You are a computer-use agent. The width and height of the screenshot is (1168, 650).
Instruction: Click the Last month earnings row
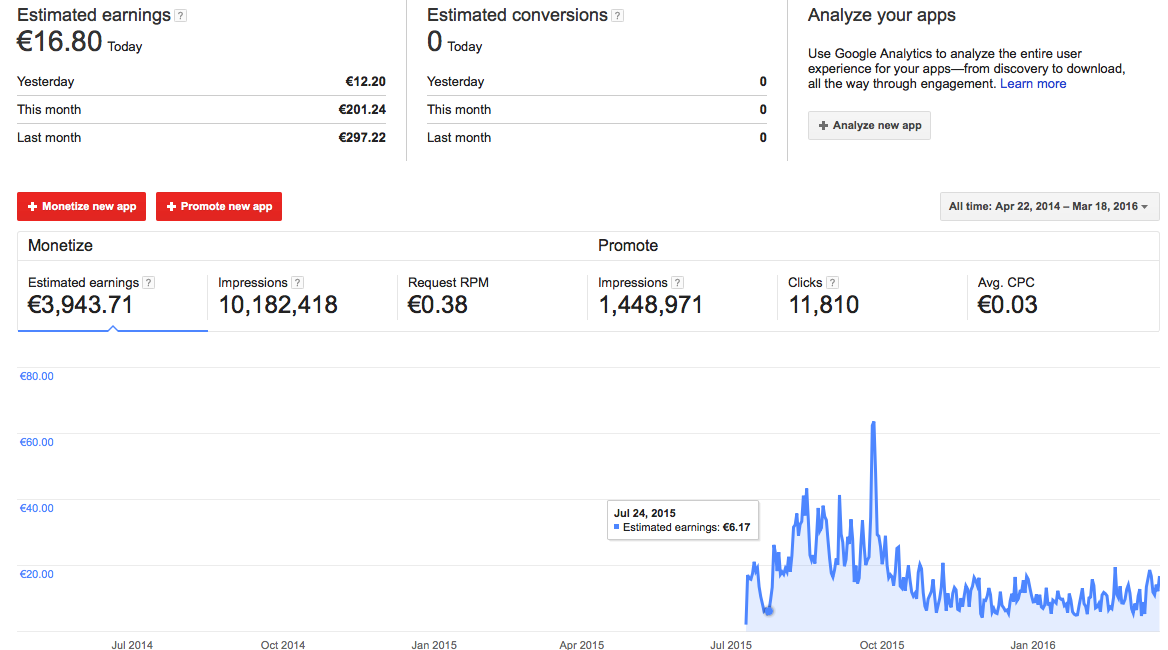pos(201,138)
